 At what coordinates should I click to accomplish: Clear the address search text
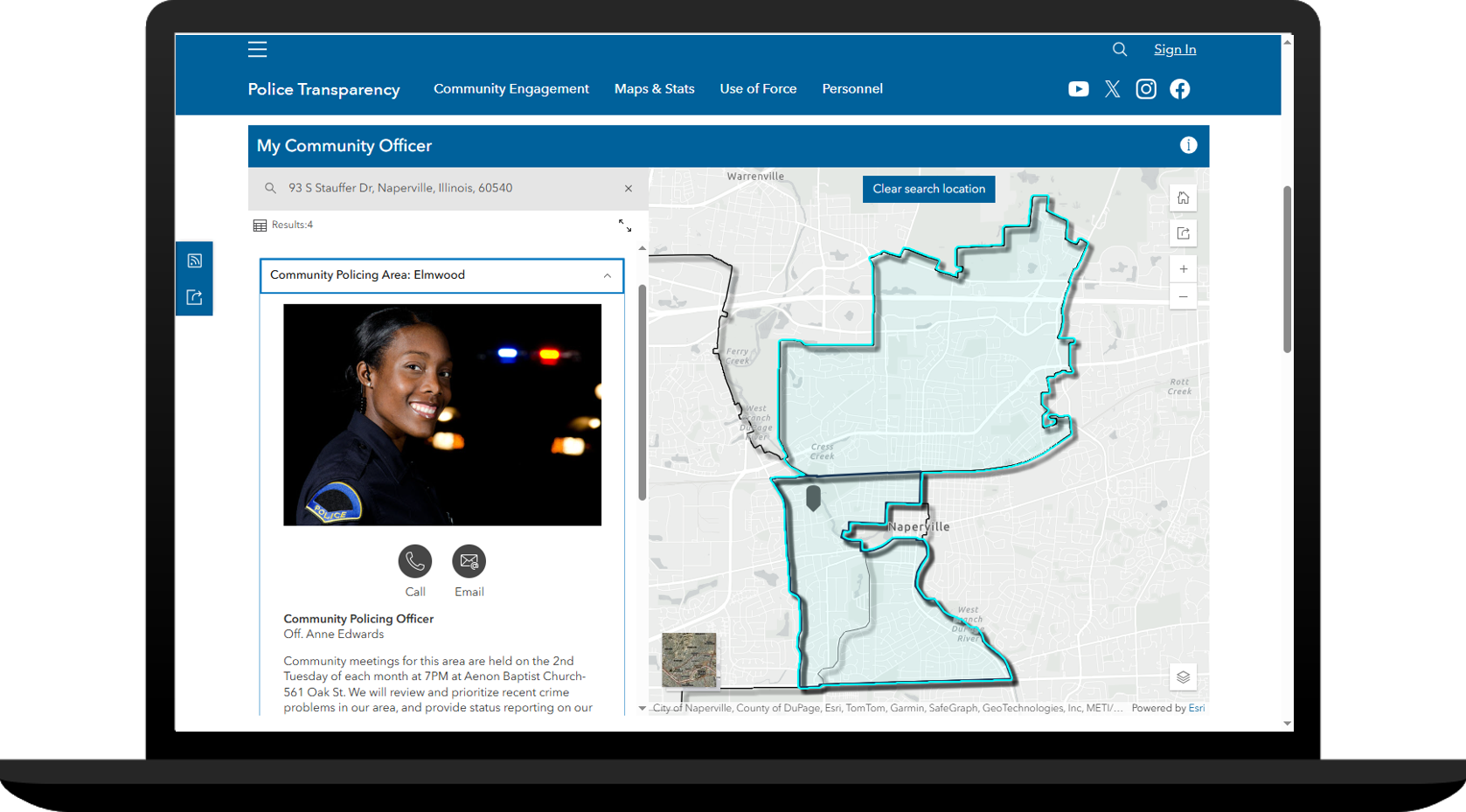tap(629, 189)
